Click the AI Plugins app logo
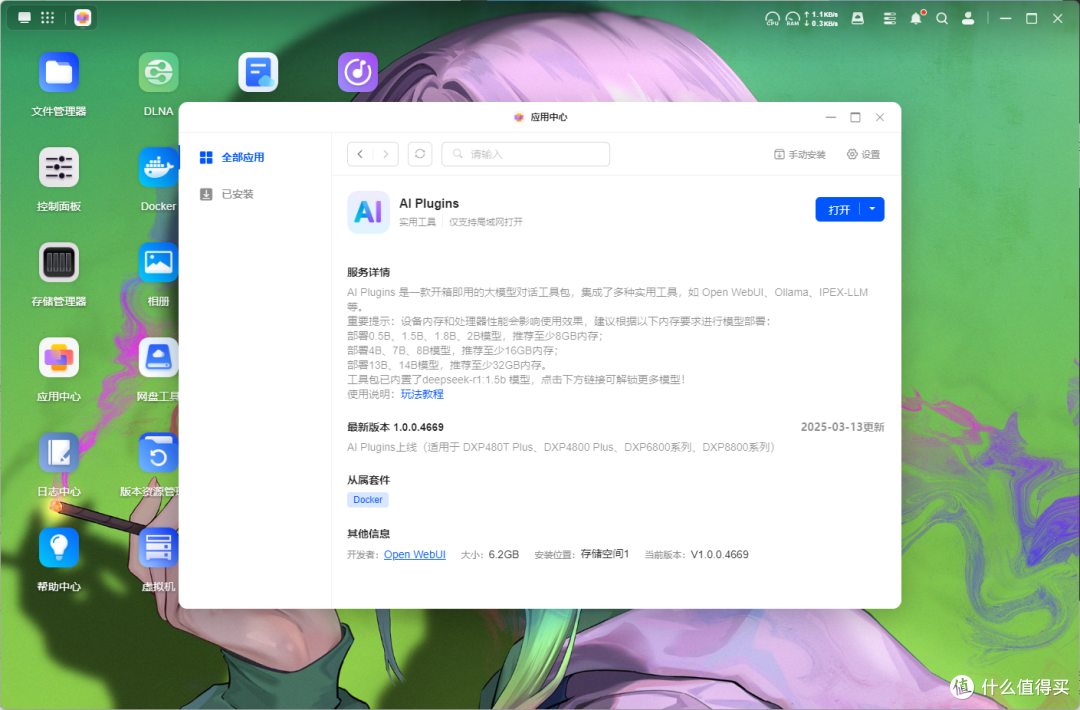 point(368,212)
